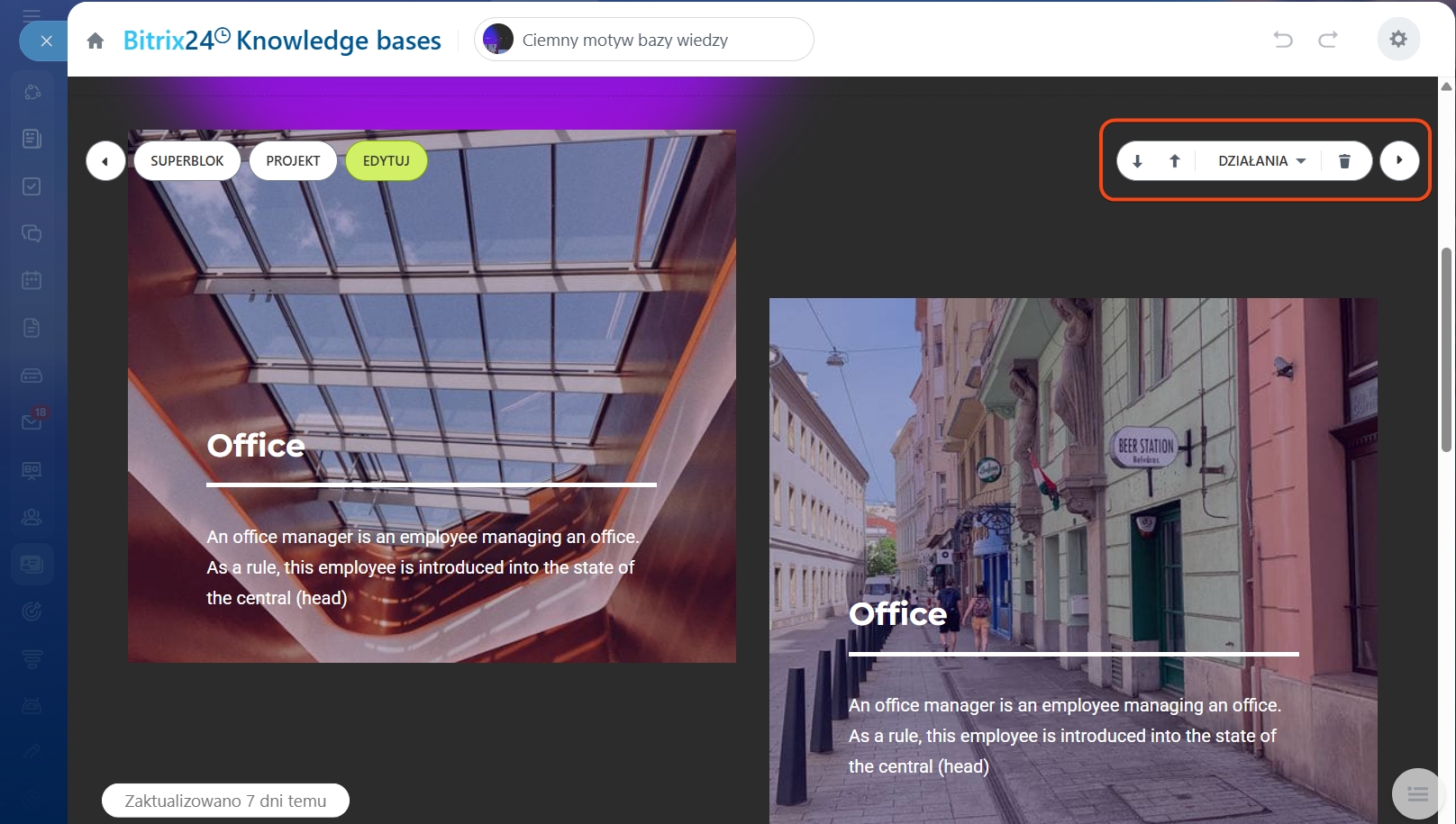Open the PROJEKT design options
The height and width of the screenshot is (824, 1456).
pyautogui.click(x=293, y=161)
